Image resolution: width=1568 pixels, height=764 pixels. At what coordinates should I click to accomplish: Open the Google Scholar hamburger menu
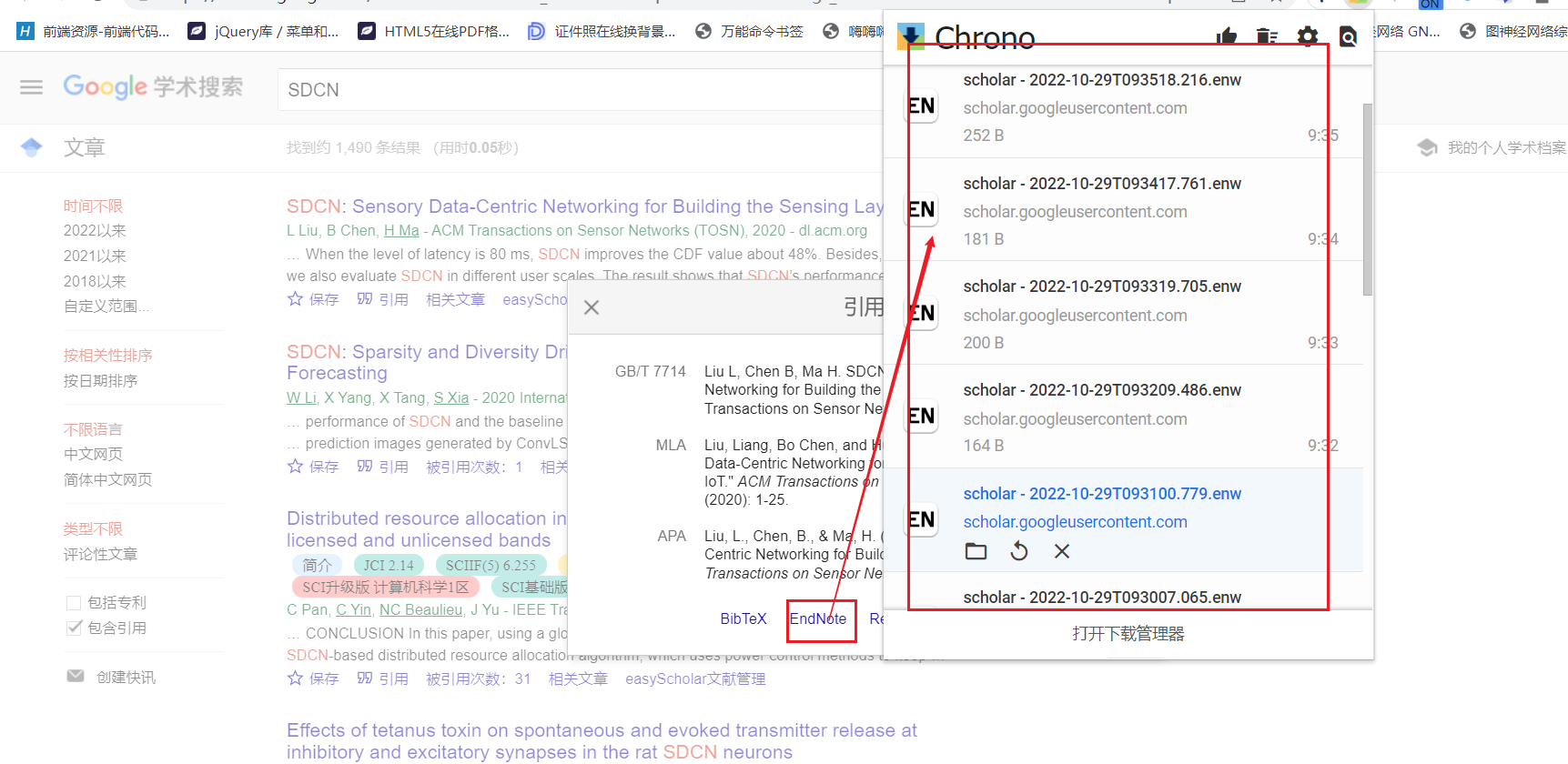point(31,87)
